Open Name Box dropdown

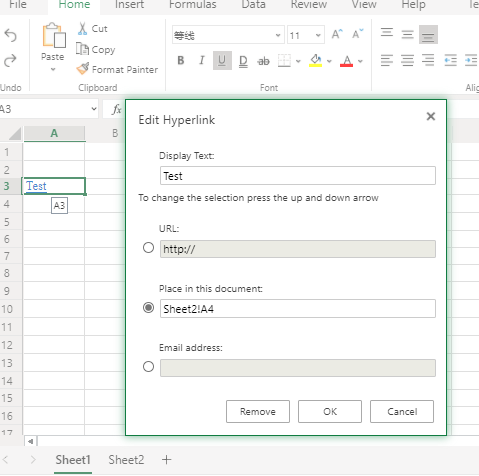coord(94,109)
